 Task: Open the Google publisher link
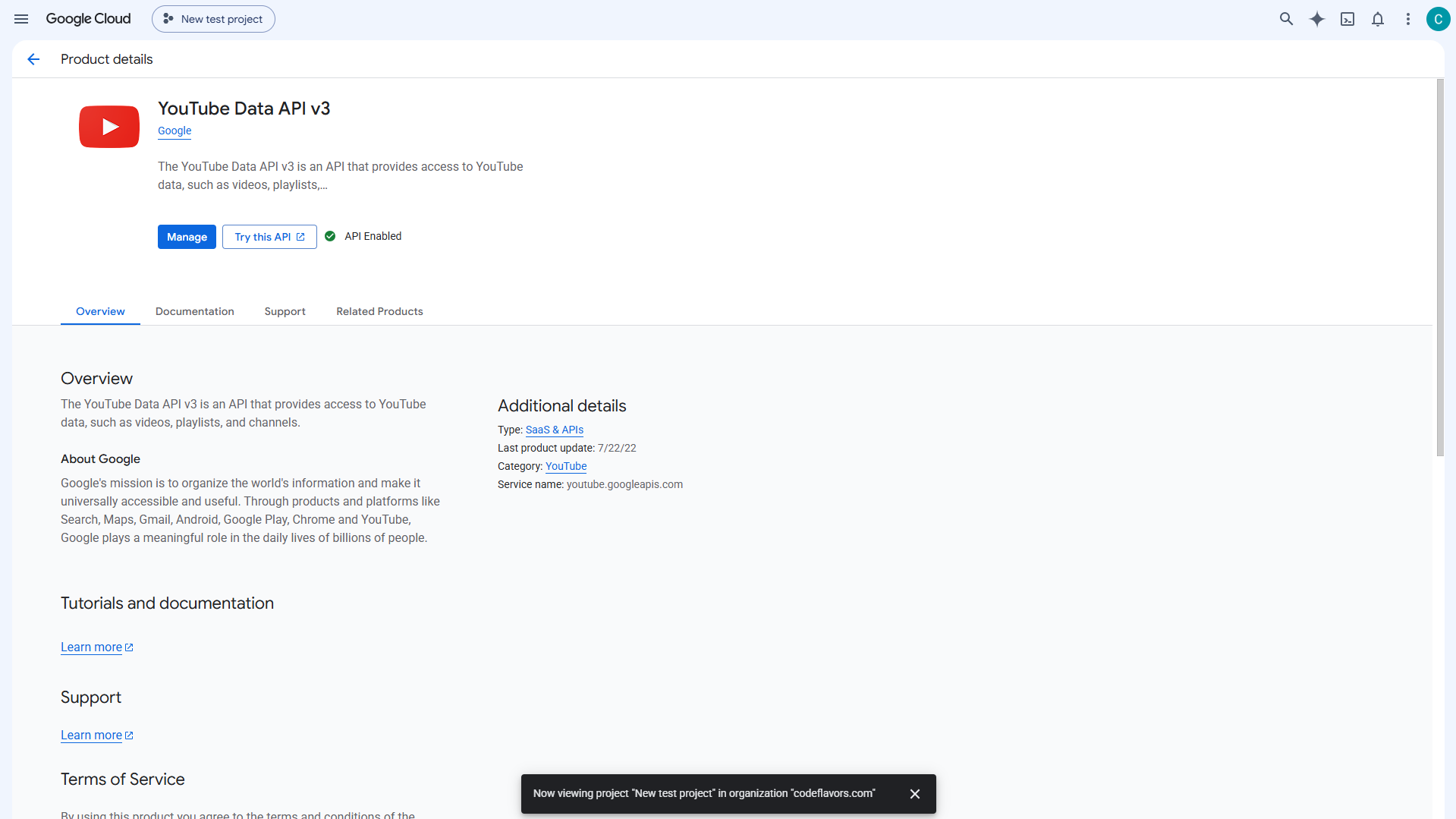(x=175, y=131)
